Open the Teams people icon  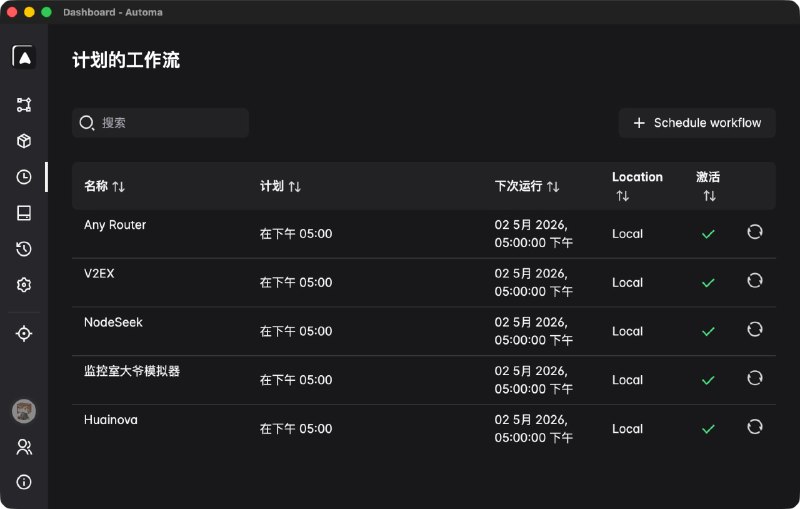click(x=23, y=447)
